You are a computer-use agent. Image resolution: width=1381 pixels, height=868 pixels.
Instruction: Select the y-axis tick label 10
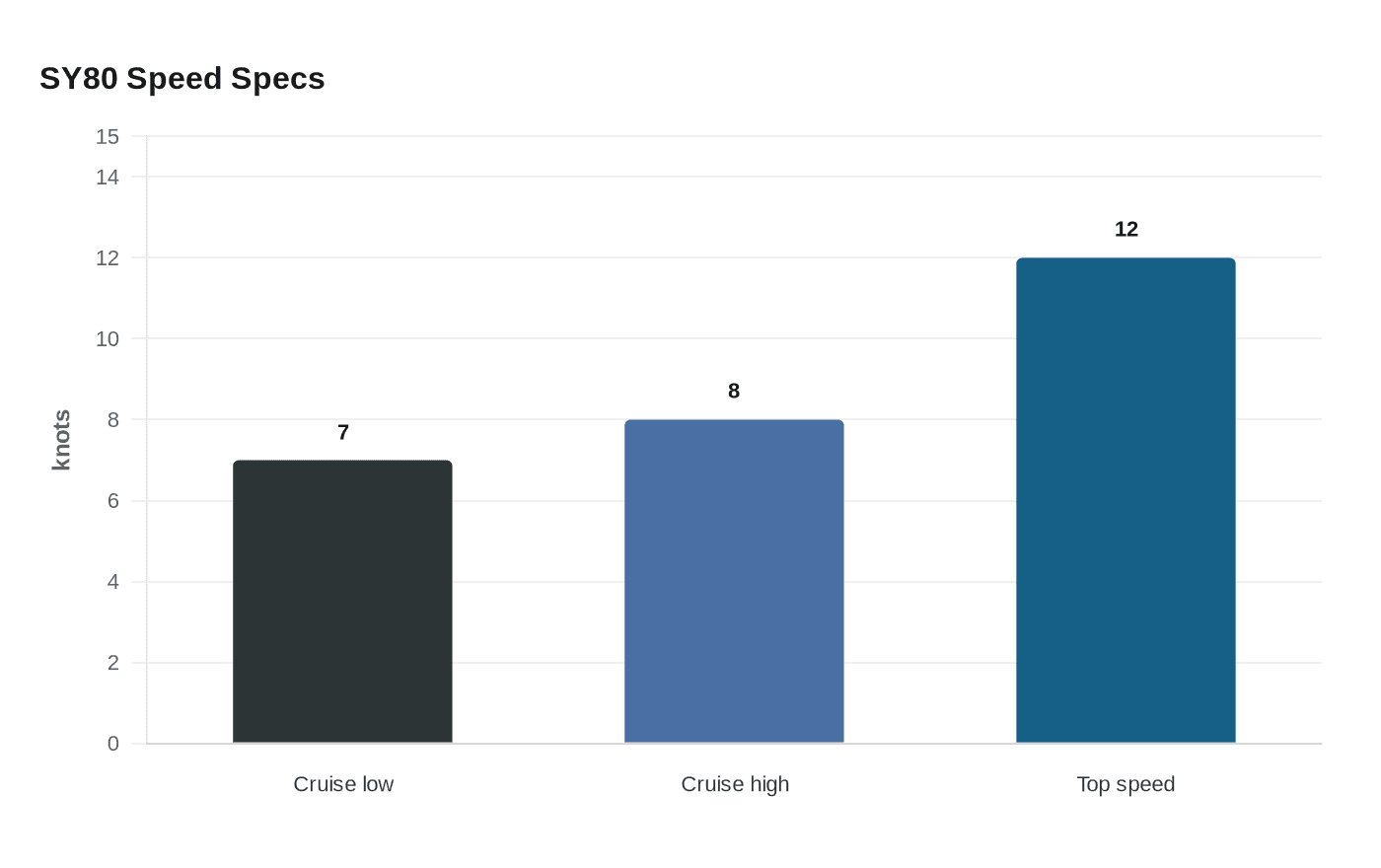coord(108,339)
